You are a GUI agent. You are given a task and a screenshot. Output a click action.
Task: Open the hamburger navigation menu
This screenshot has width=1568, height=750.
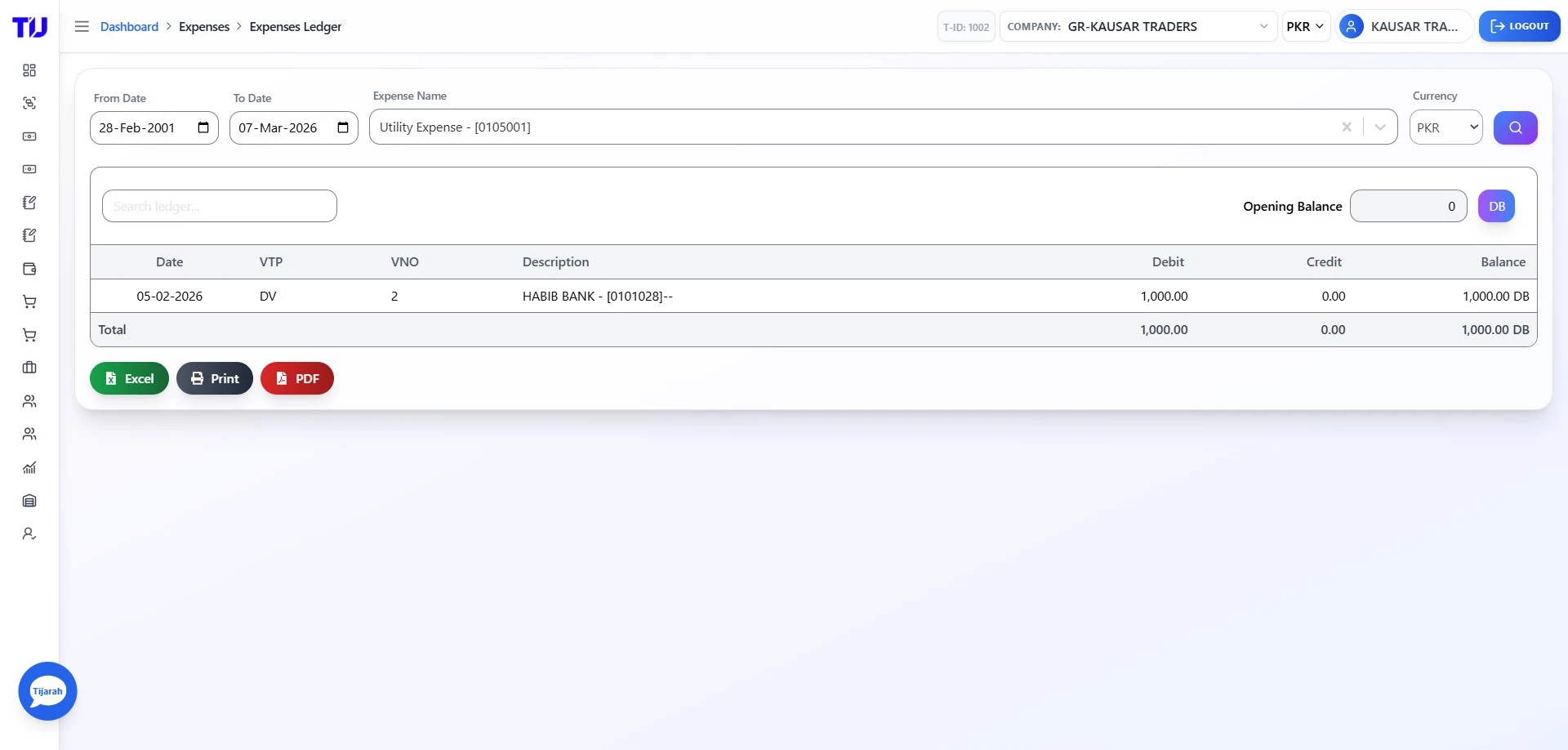pos(82,26)
